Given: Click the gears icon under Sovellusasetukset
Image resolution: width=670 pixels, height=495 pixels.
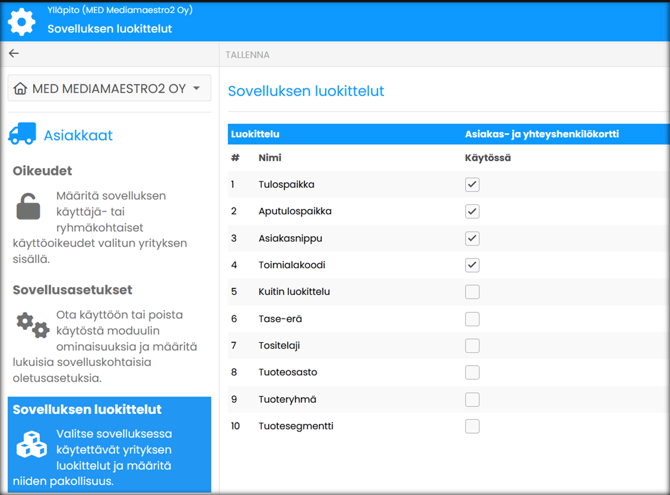Looking at the screenshot, I should (x=32, y=325).
